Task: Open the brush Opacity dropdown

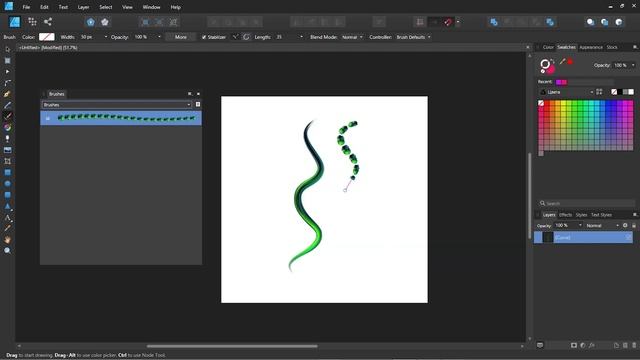Action: click(x=159, y=37)
